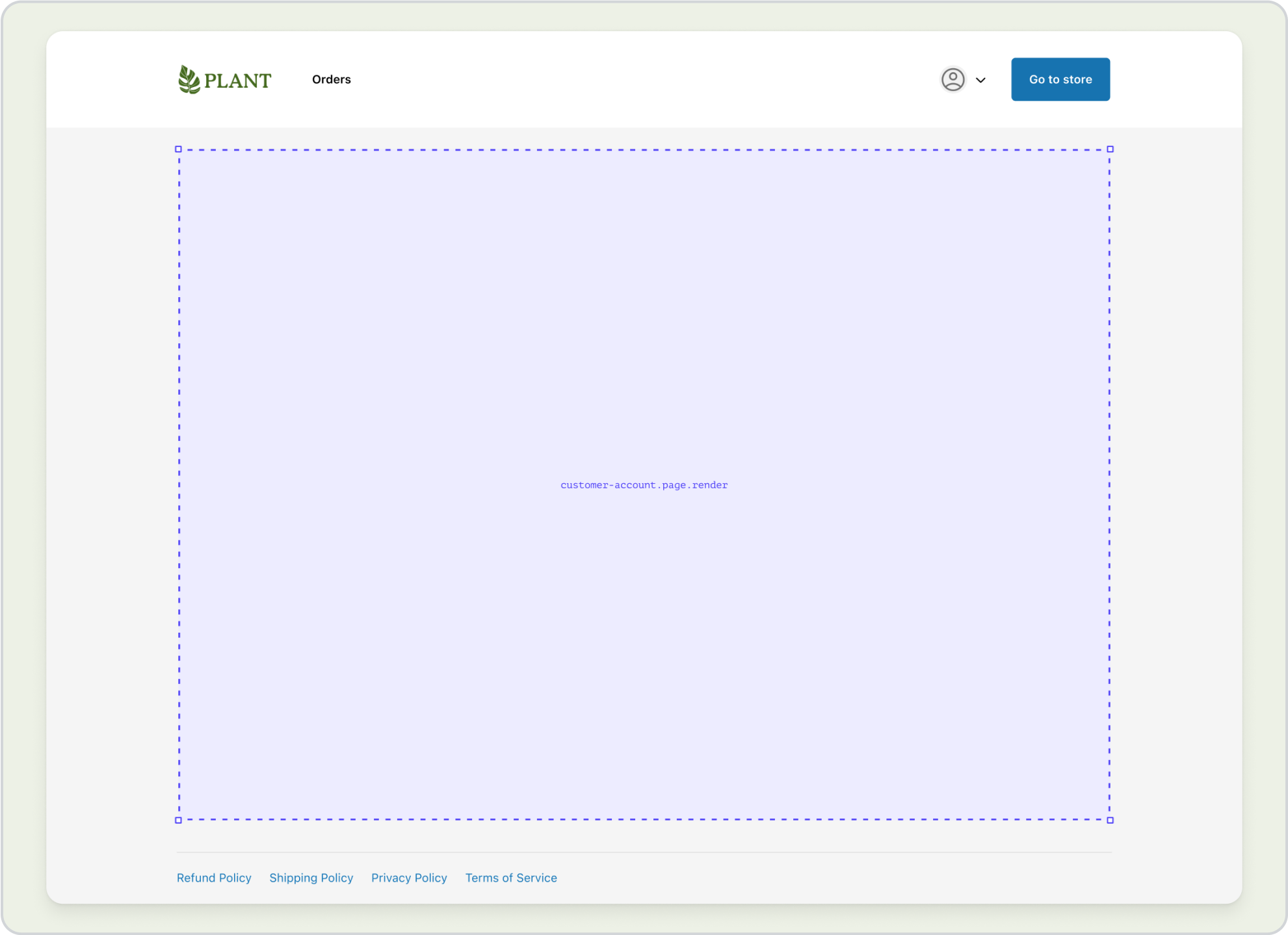Click the Go to store button

click(1060, 79)
